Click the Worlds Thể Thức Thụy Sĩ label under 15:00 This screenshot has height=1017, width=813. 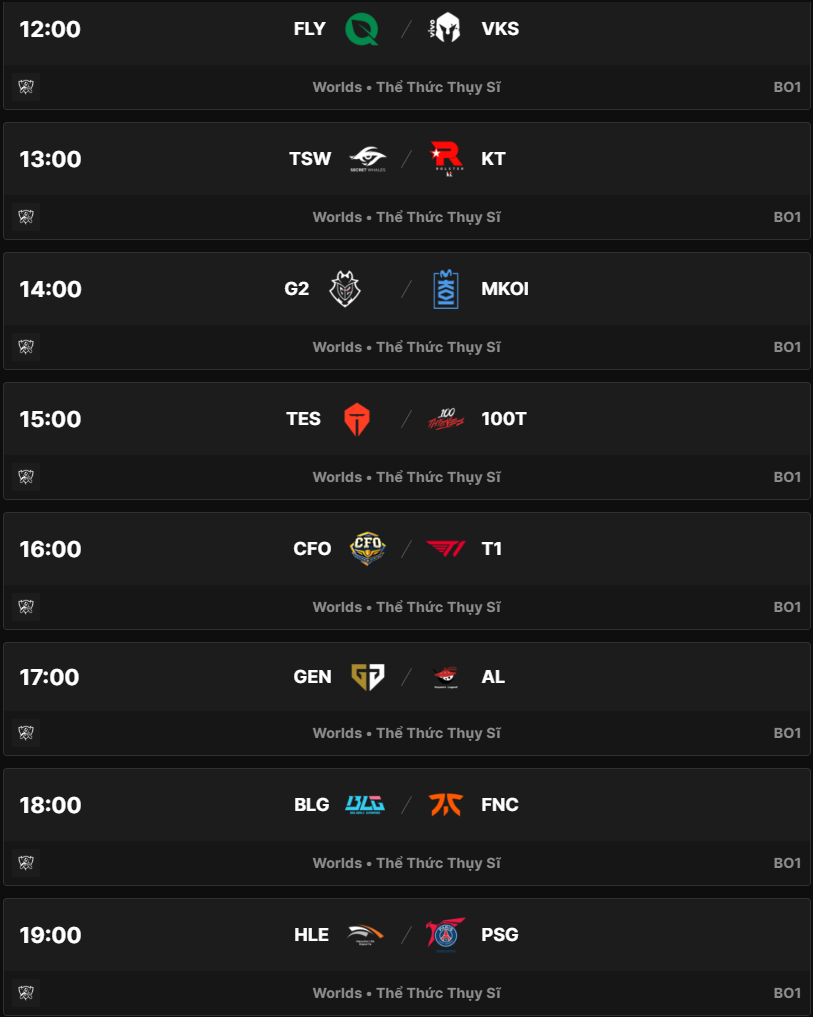click(x=406, y=477)
